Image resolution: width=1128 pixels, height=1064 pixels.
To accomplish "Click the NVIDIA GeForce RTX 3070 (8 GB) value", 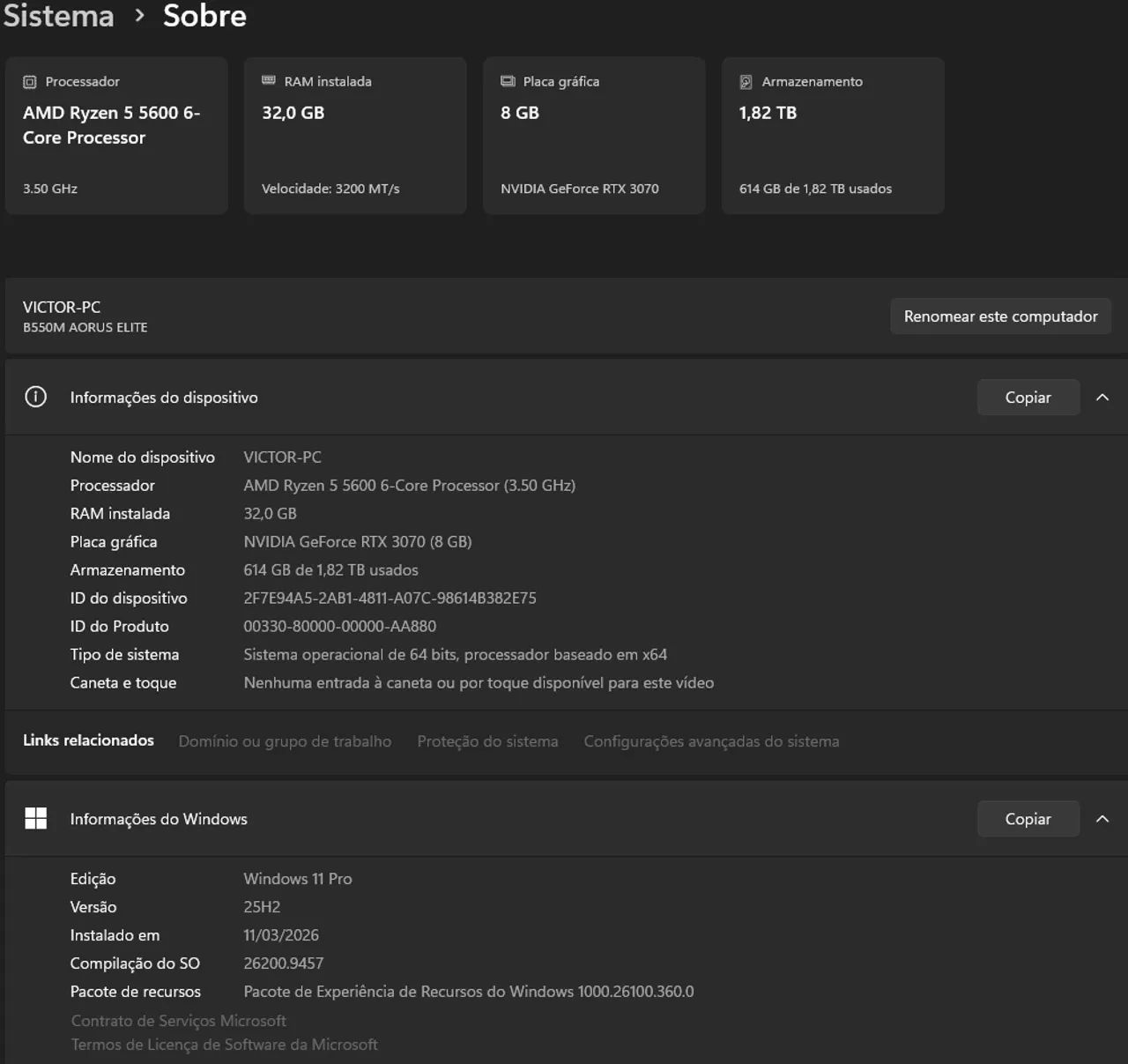I will pos(358,542).
